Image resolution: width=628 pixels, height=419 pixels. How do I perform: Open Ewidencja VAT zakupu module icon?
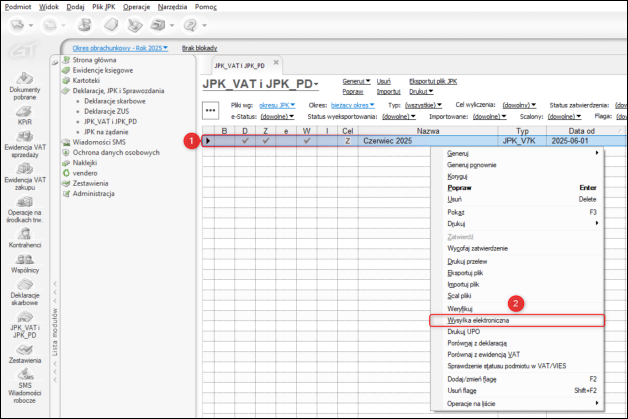(x=24, y=169)
